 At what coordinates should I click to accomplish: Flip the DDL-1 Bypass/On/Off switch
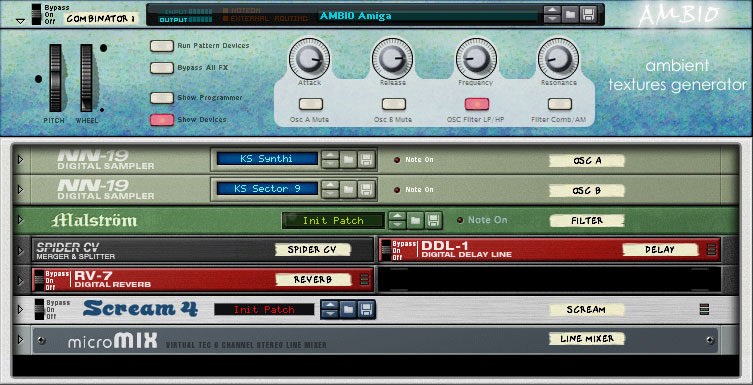(x=386, y=250)
